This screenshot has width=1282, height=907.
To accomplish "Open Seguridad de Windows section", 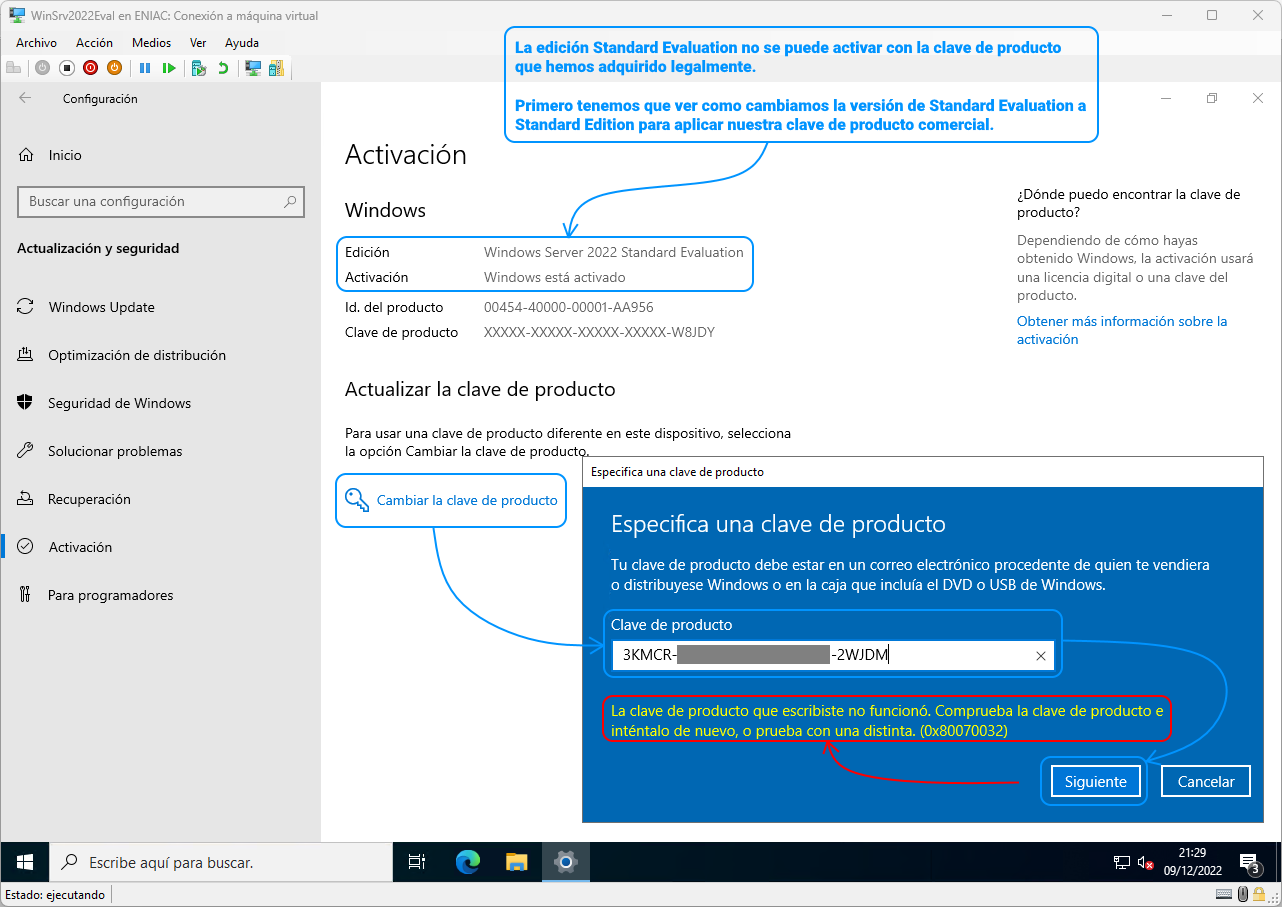I will [x=160, y=403].
